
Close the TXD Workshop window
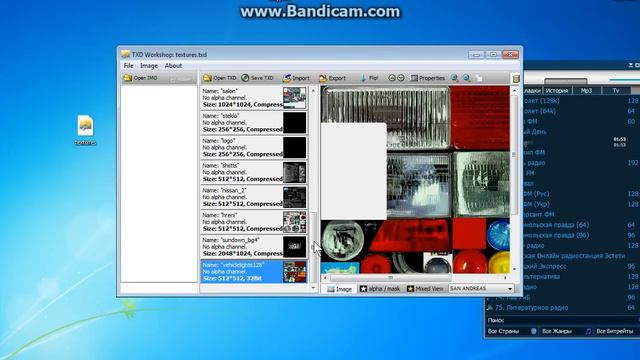[510, 54]
